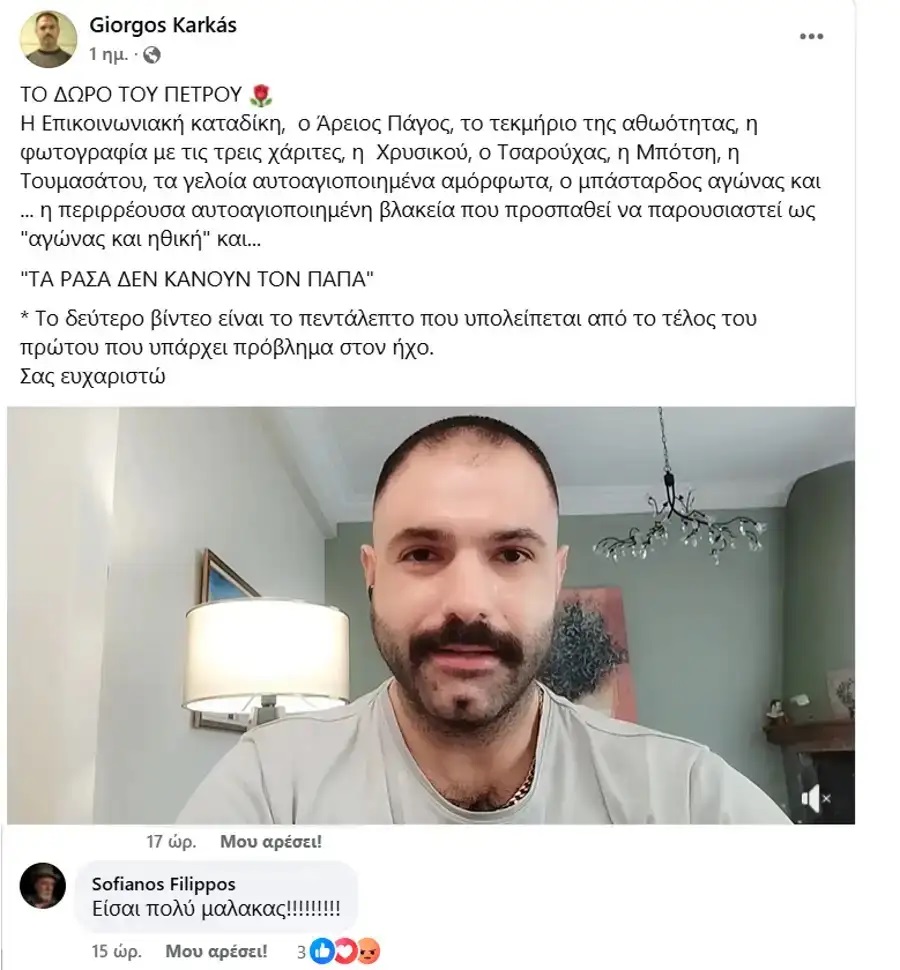This screenshot has width=900, height=970.
Task: Play the video of the mustached man
Action: 431,616
